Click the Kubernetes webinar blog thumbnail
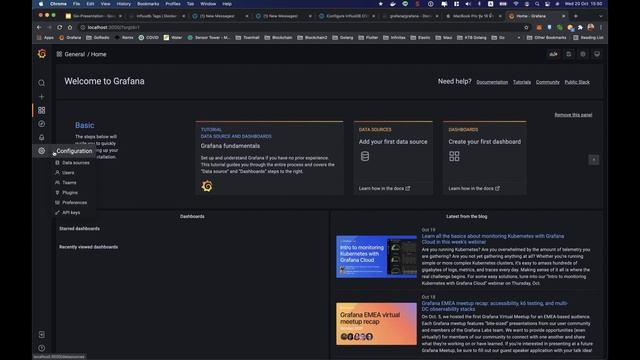 376,256
